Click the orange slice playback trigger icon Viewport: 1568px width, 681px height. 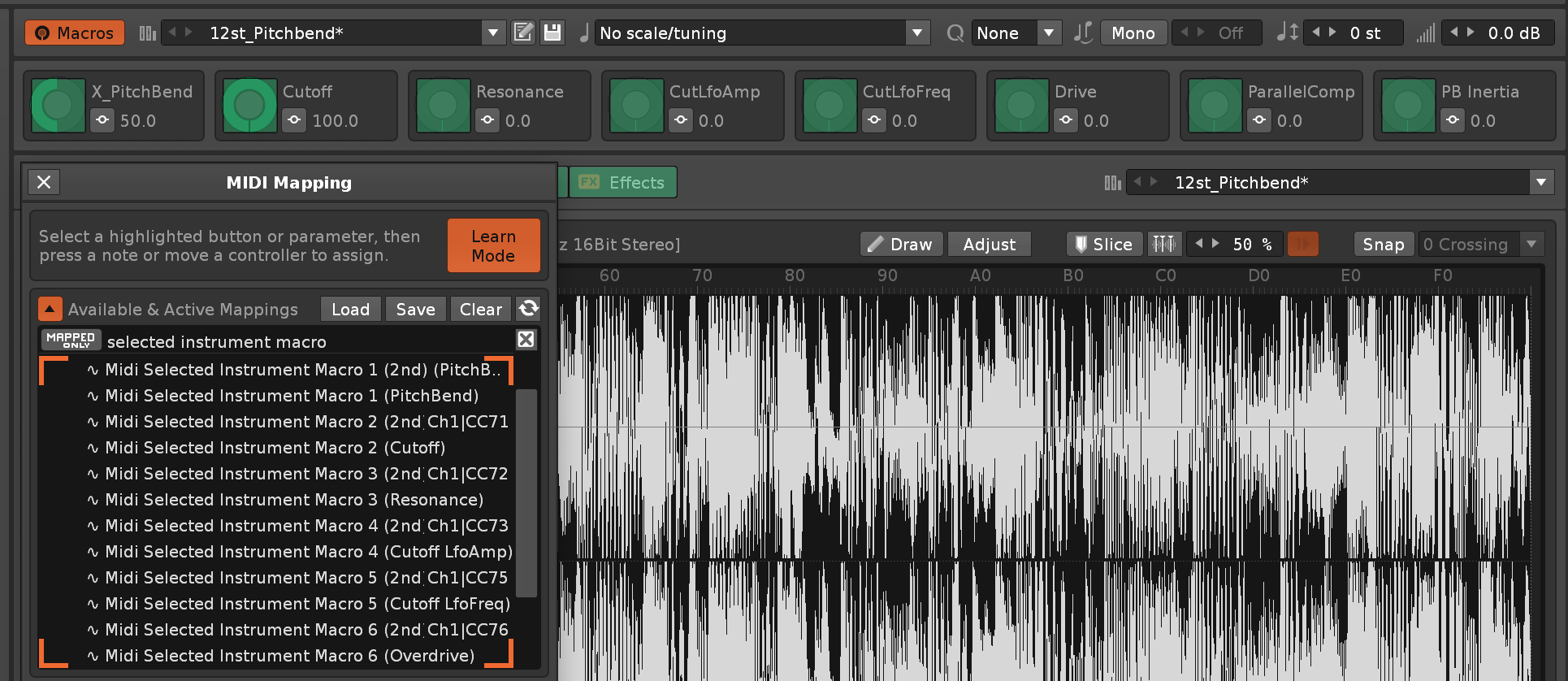pyautogui.click(x=1303, y=244)
